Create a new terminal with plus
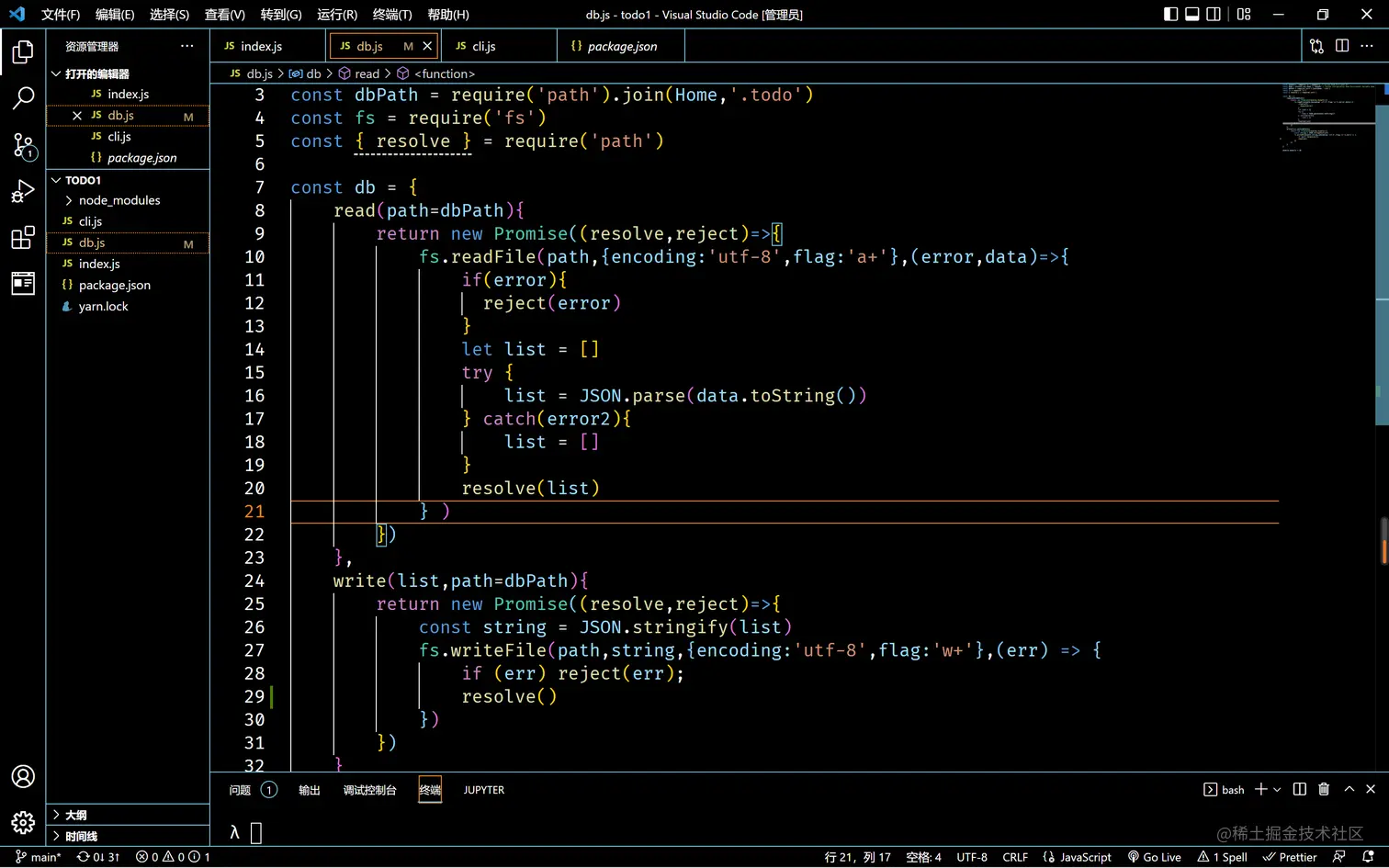 (1261, 789)
